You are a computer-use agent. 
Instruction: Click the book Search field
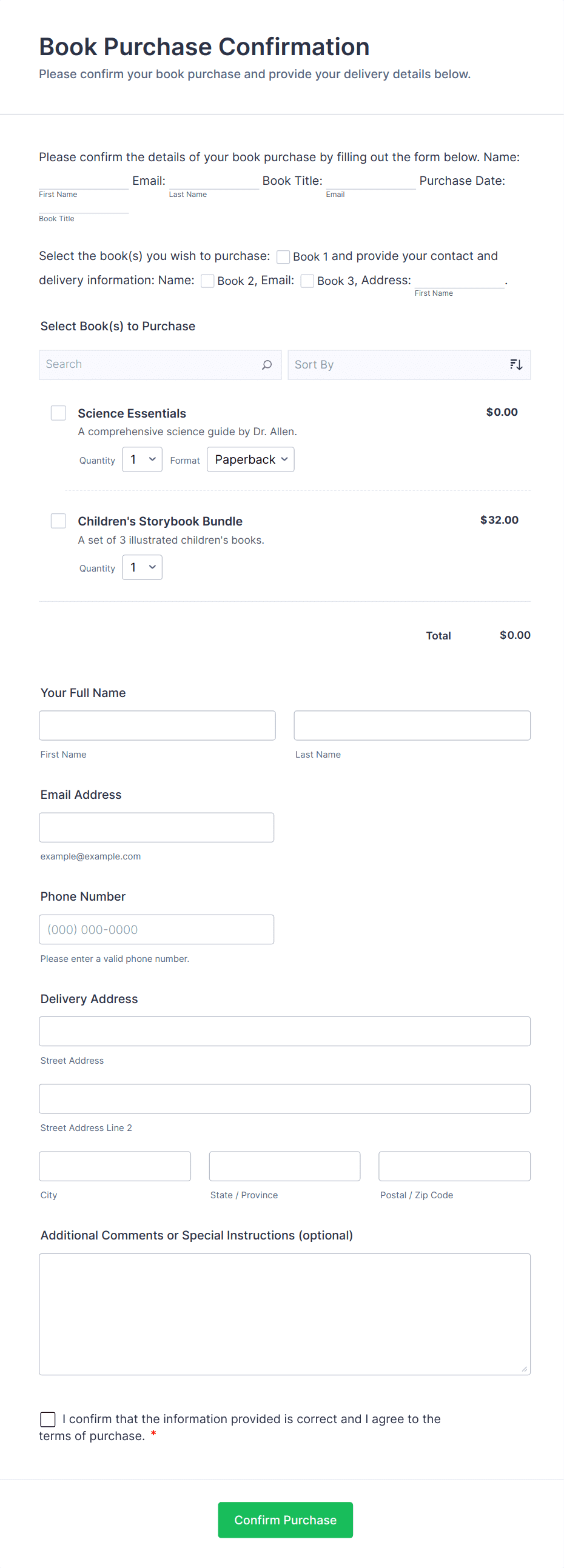149,365
